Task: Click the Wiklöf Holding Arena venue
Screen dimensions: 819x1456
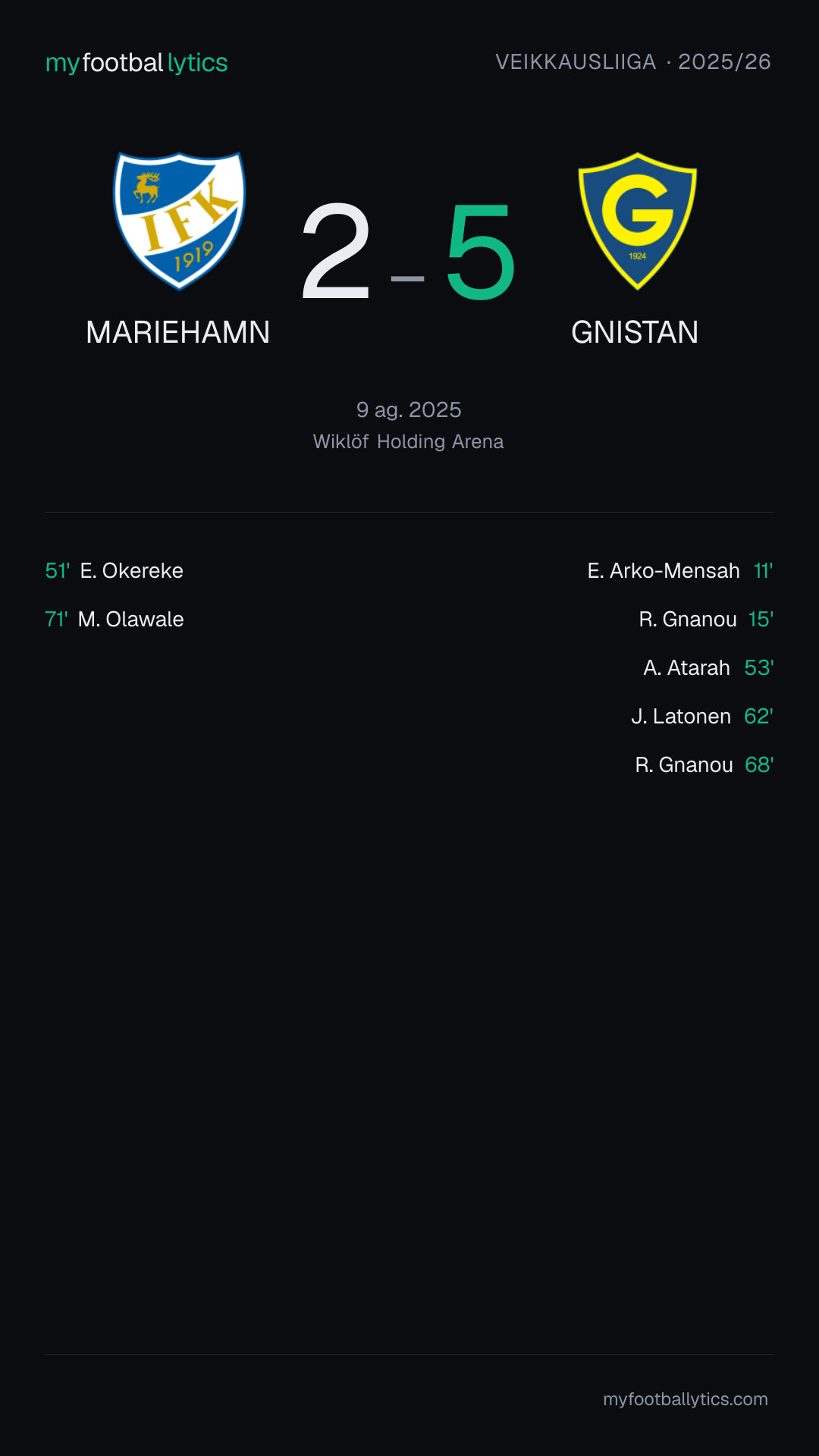Action: (409, 441)
